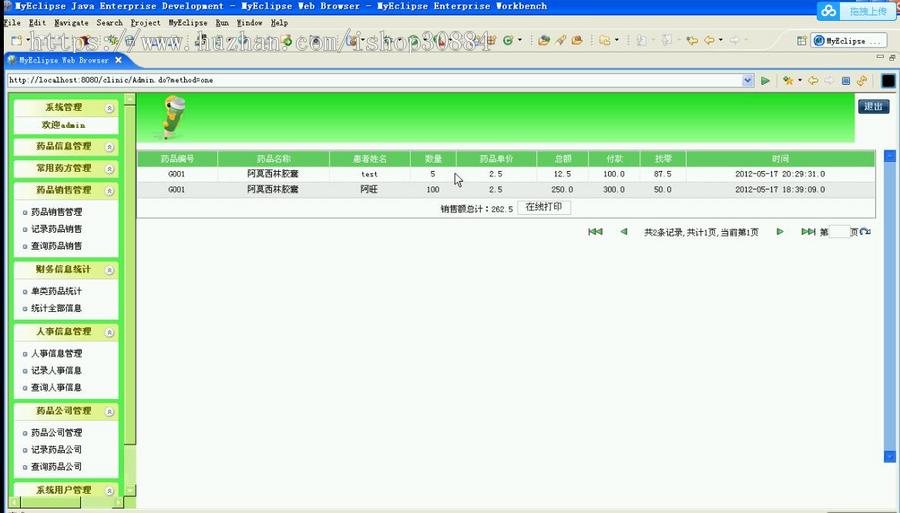Click the New file icon in the main toolbar
This screenshot has width=900, height=513.
click(17, 41)
